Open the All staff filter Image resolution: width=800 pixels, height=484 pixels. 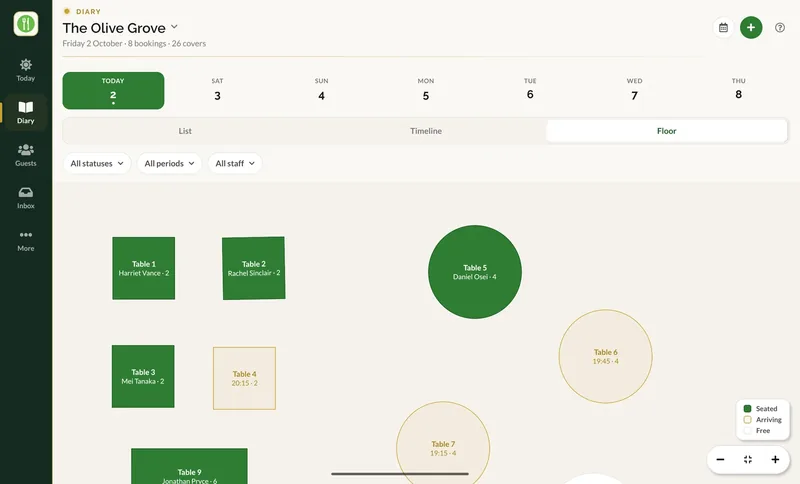click(235, 163)
